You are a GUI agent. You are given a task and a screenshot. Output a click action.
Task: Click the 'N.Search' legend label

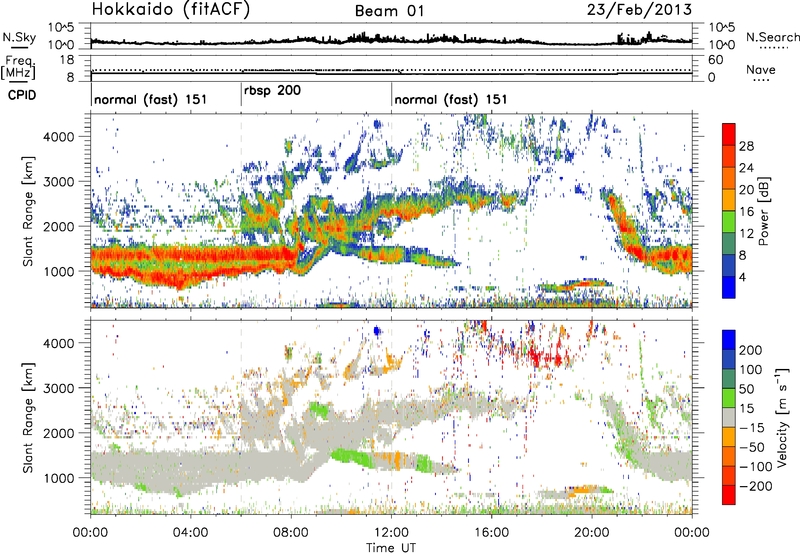tap(772, 37)
